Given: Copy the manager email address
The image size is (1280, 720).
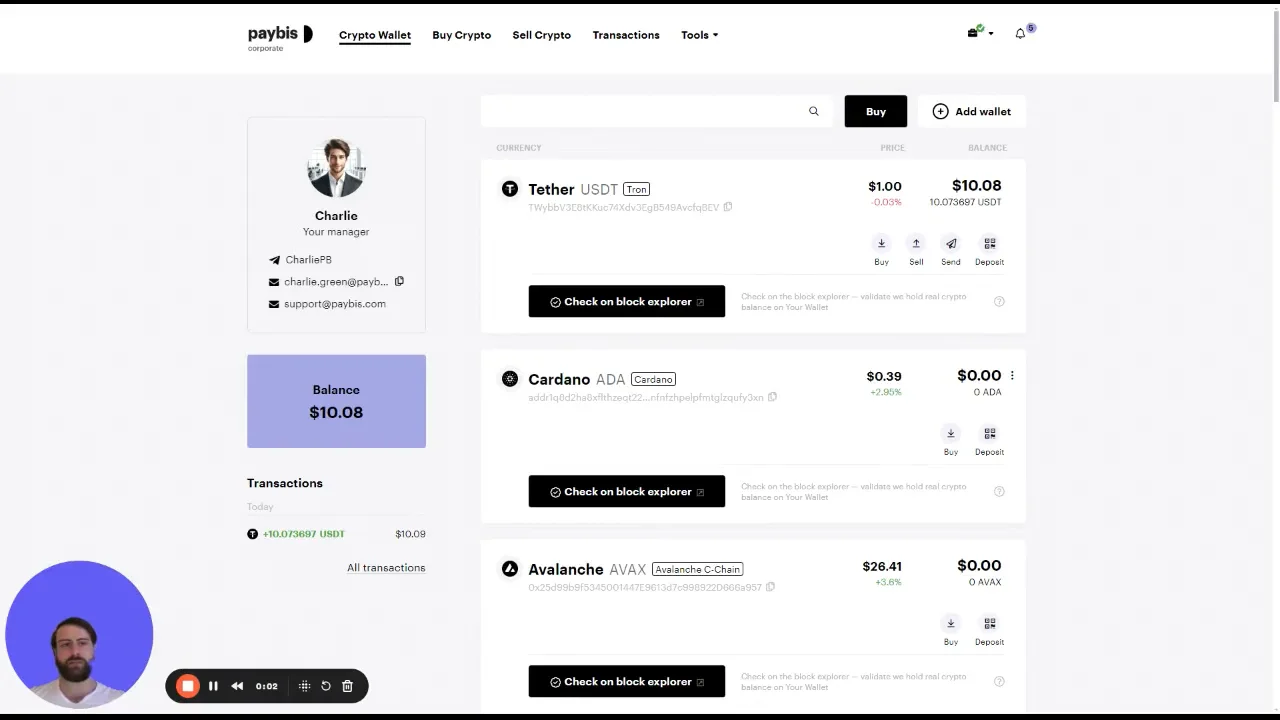Looking at the screenshot, I should pyautogui.click(x=399, y=281).
